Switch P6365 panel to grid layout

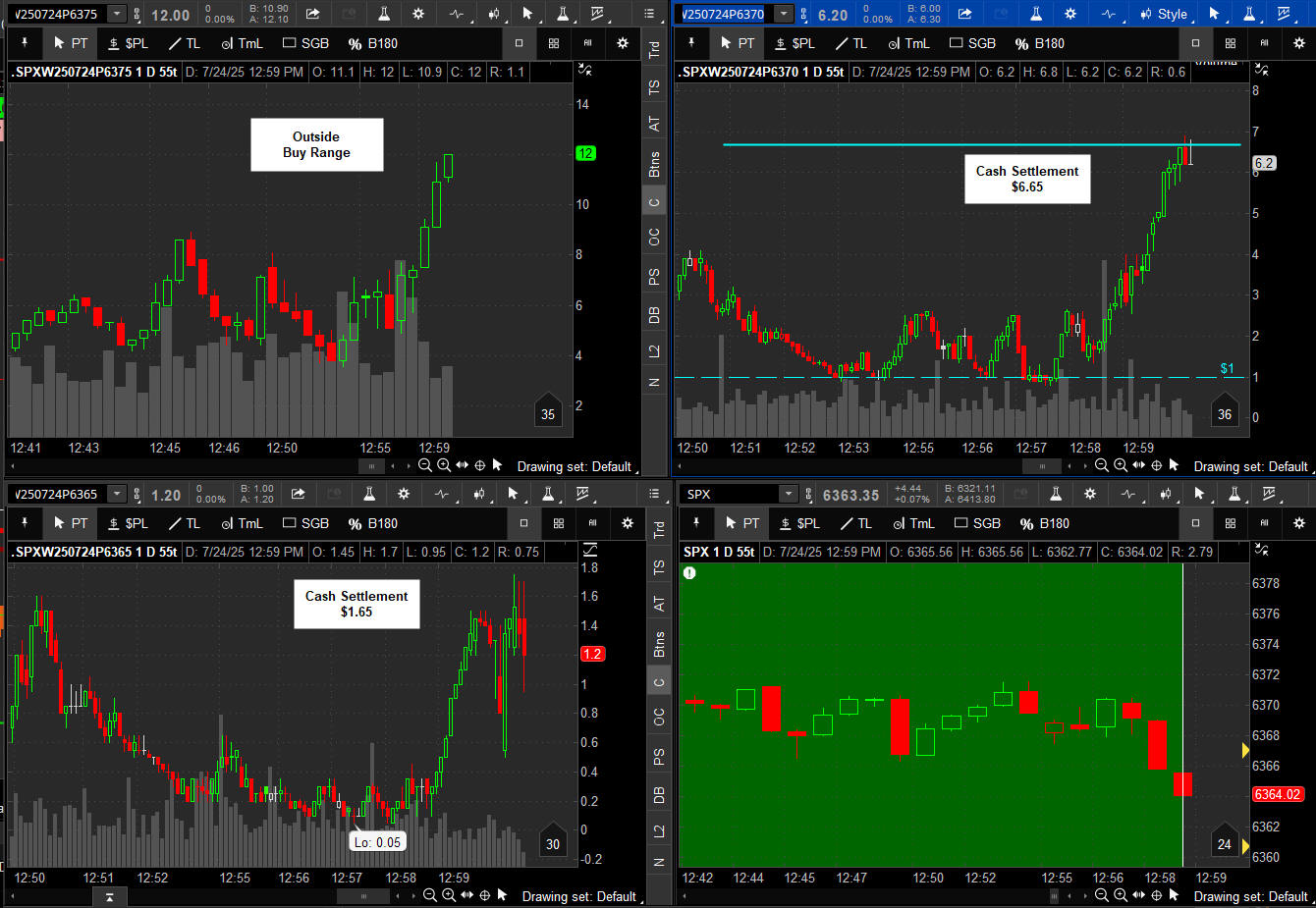(x=559, y=523)
